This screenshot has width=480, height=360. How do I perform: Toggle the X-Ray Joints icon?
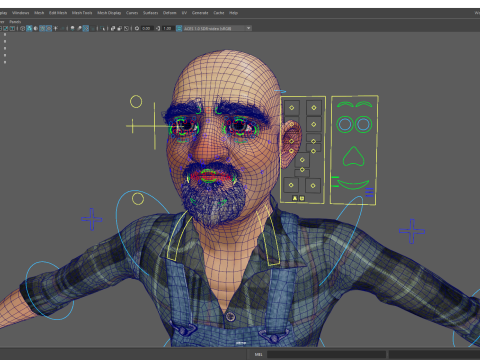click(x=126, y=28)
